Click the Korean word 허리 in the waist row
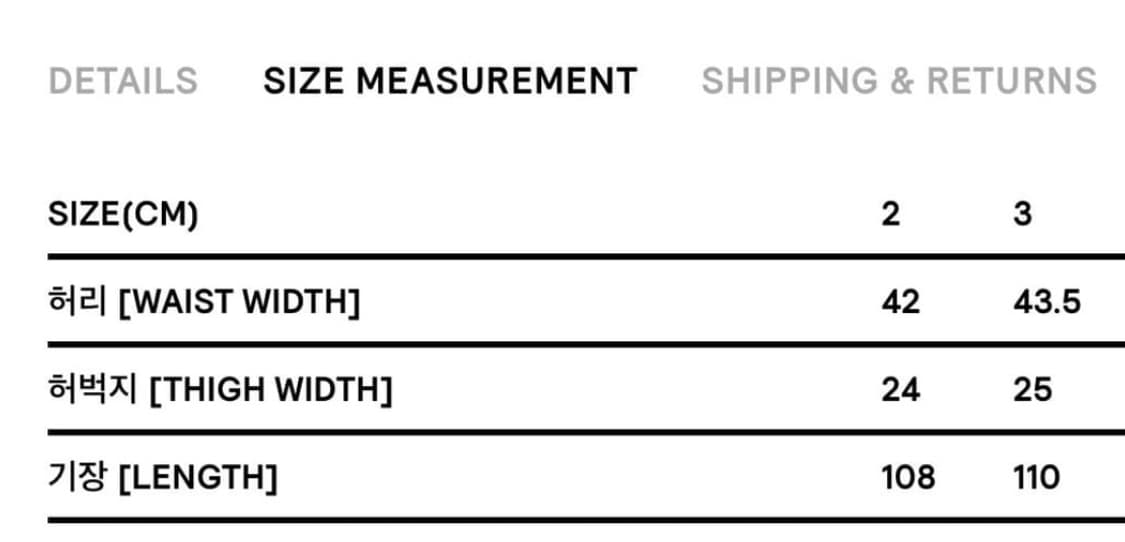Screen dimensions: 1125x542 click(77, 301)
